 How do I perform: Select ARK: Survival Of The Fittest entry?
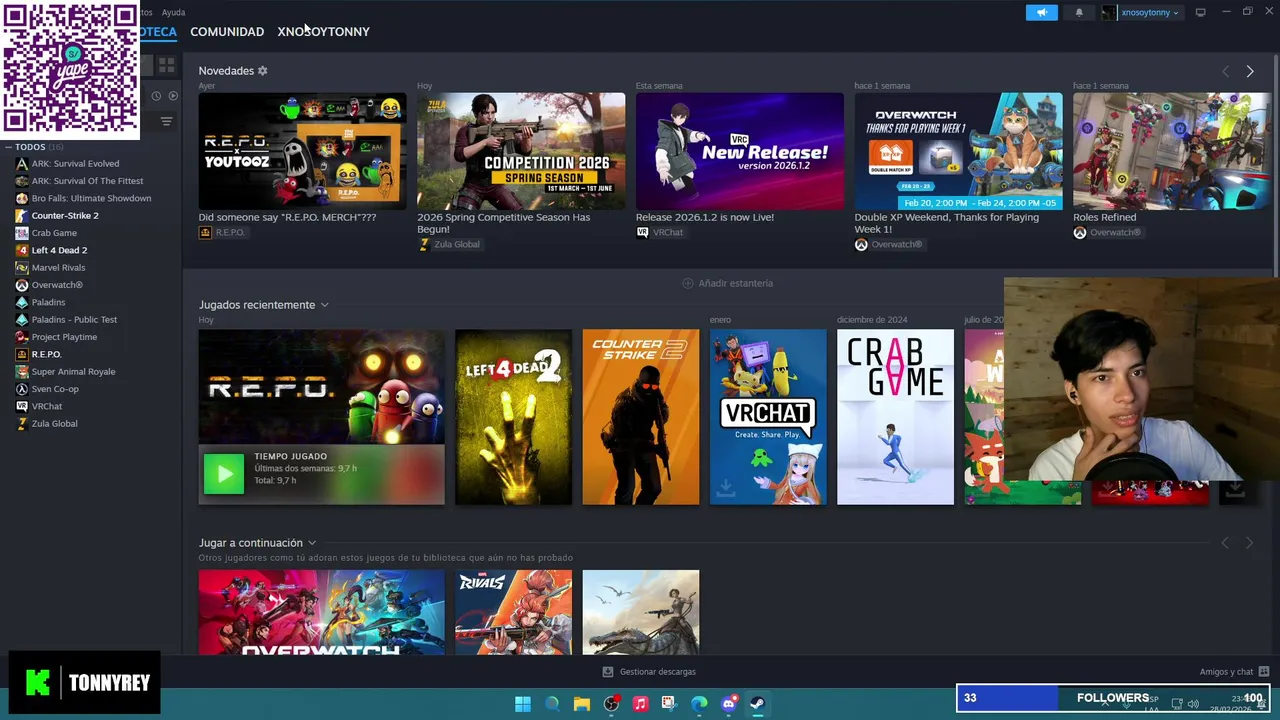[87, 181]
